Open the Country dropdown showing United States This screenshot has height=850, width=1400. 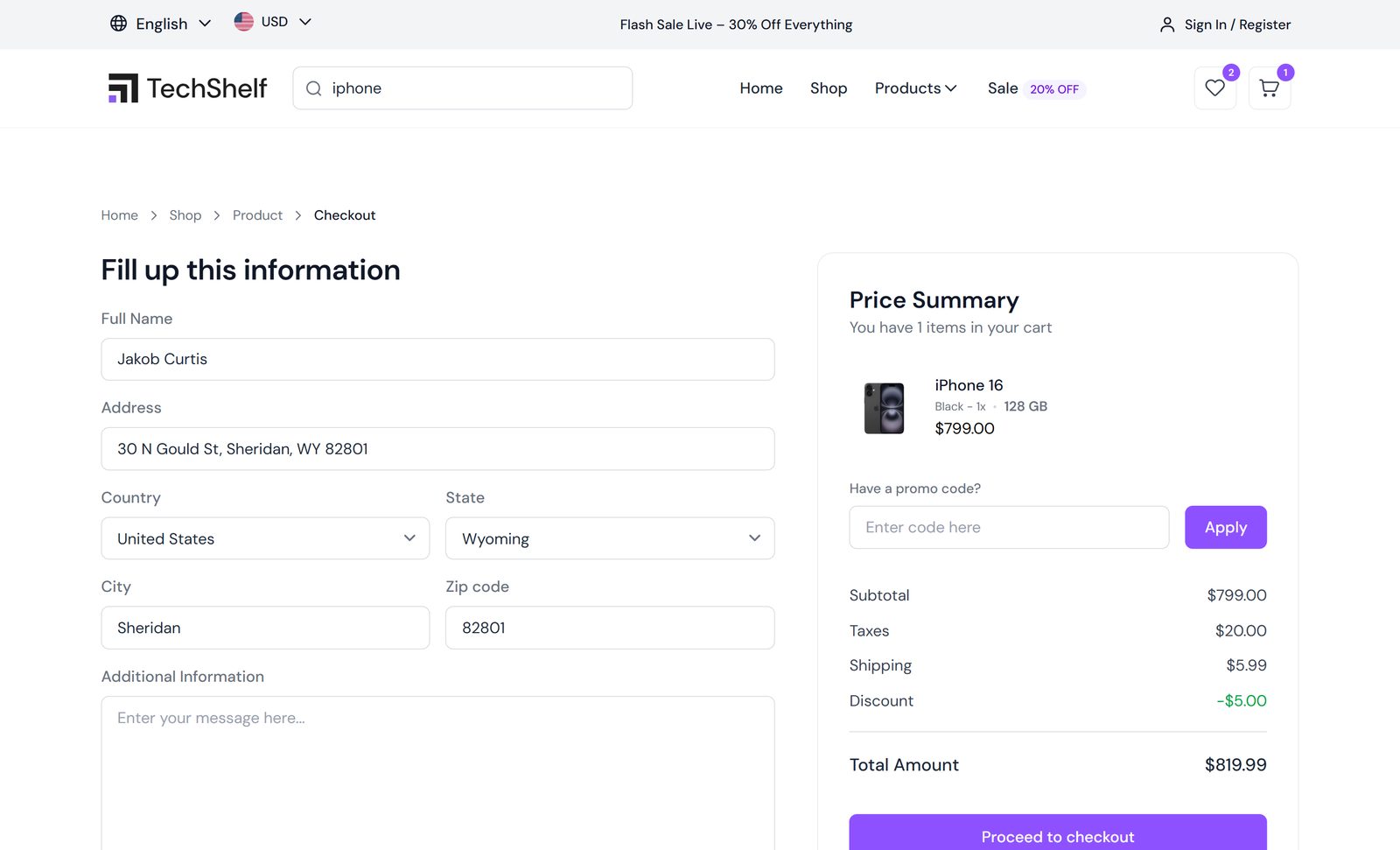[x=265, y=538]
